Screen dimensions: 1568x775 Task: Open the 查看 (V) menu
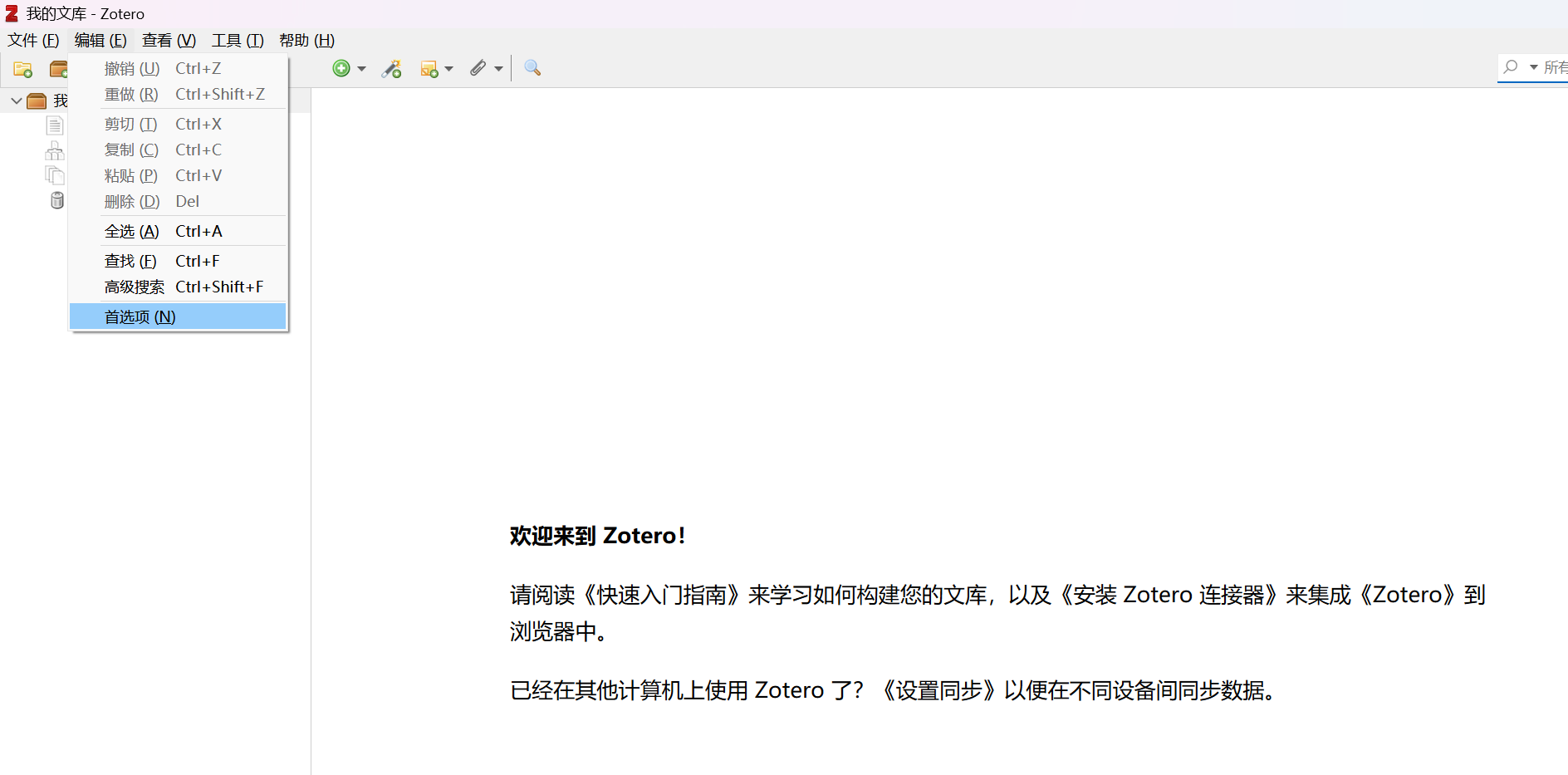(x=169, y=41)
